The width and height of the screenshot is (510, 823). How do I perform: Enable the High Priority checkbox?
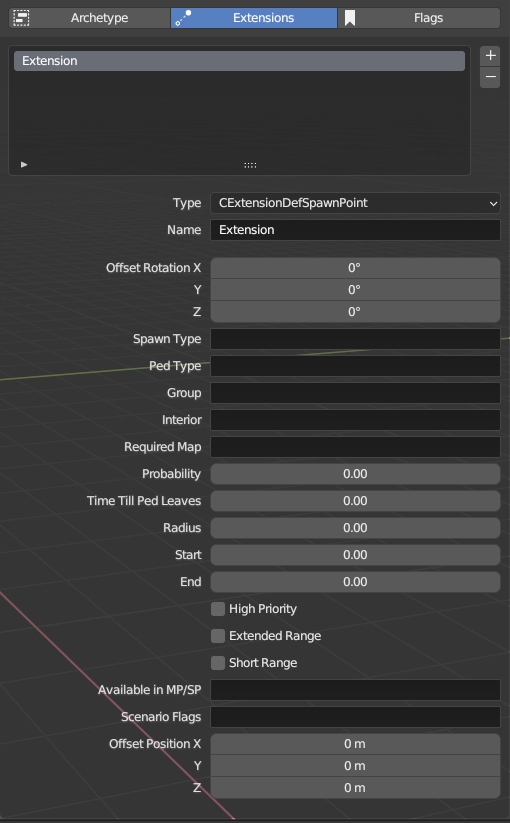(x=218, y=609)
